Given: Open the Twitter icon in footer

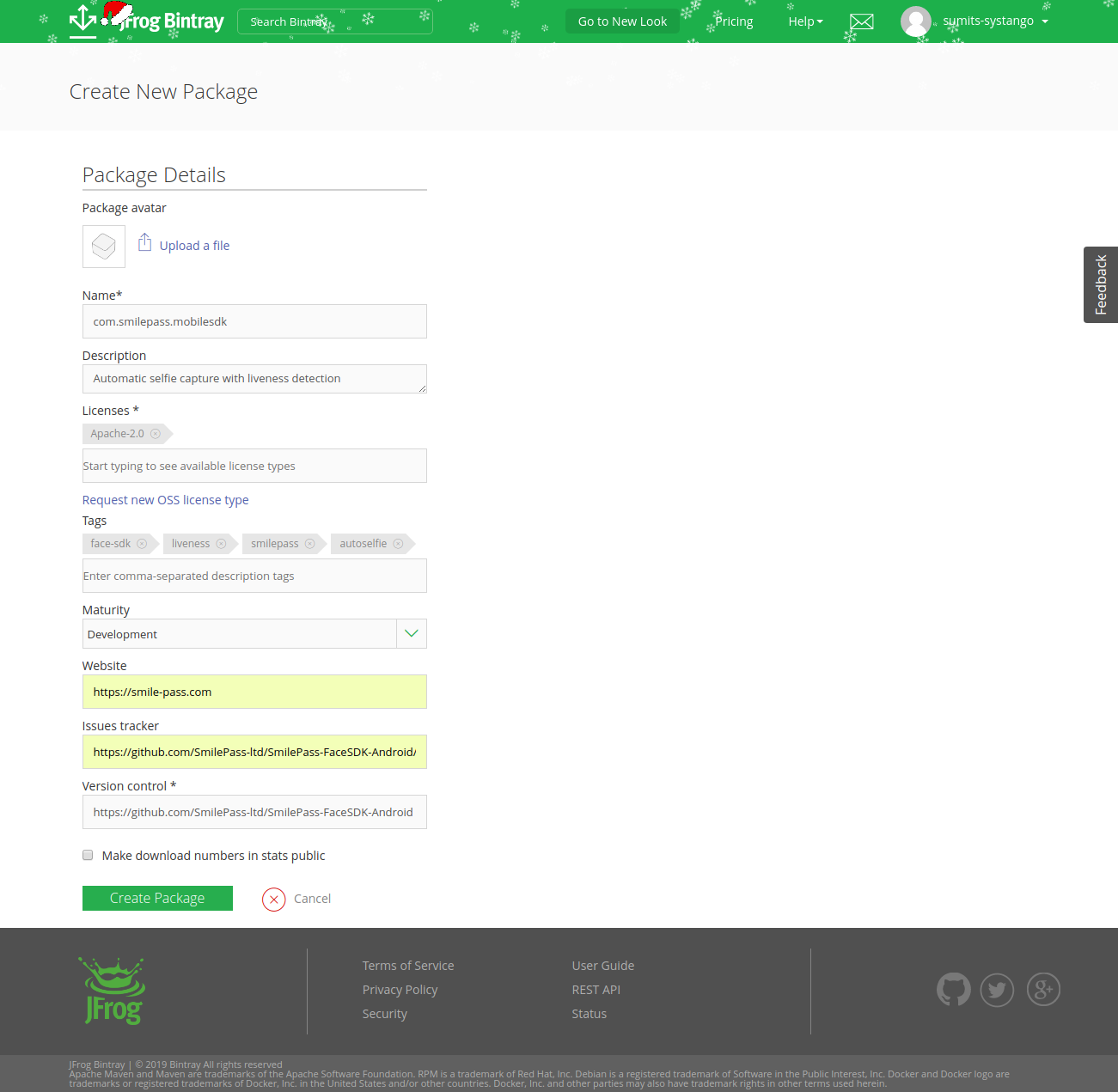Looking at the screenshot, I should 997,990.
